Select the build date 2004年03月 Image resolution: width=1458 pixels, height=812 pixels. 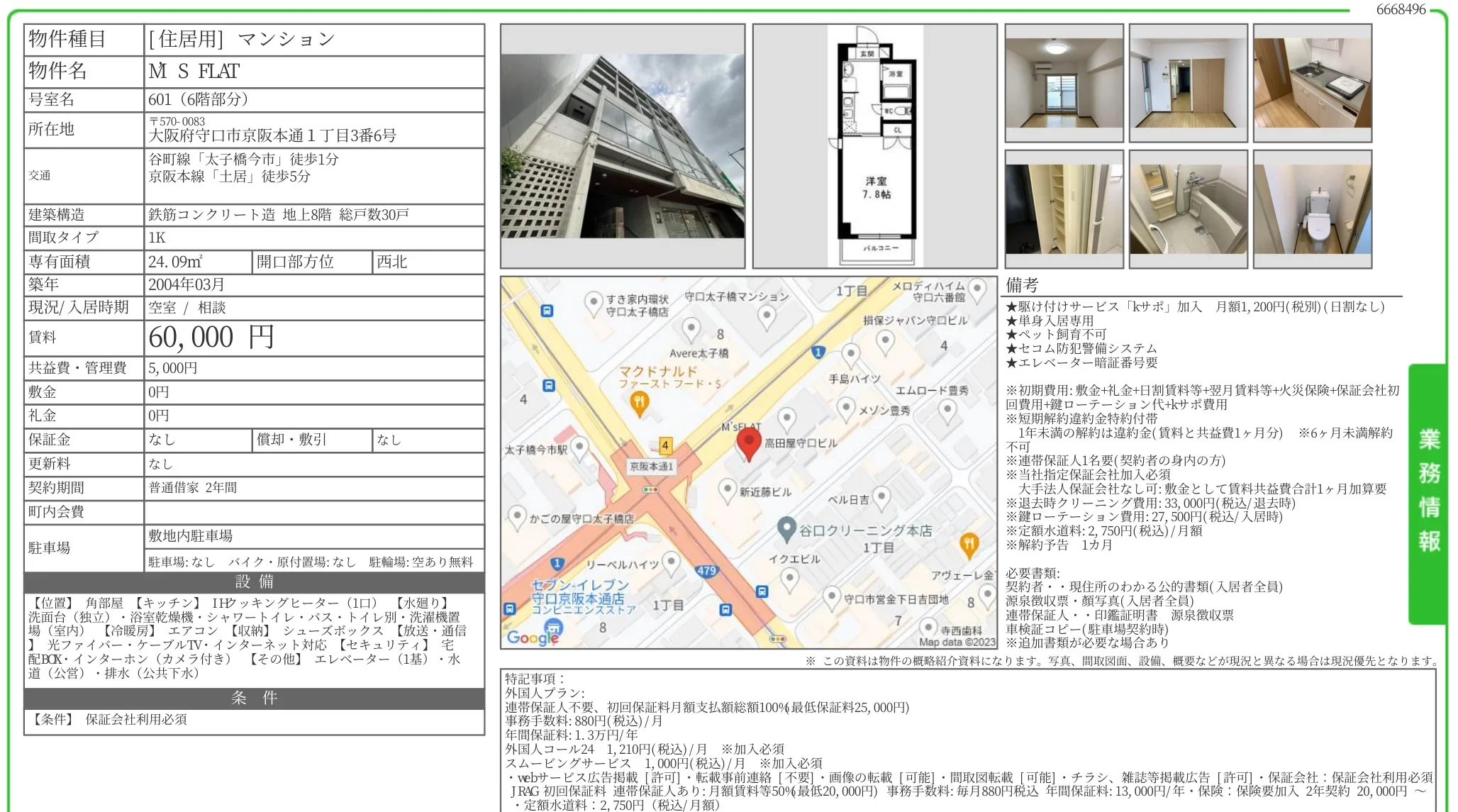point(186,284)
